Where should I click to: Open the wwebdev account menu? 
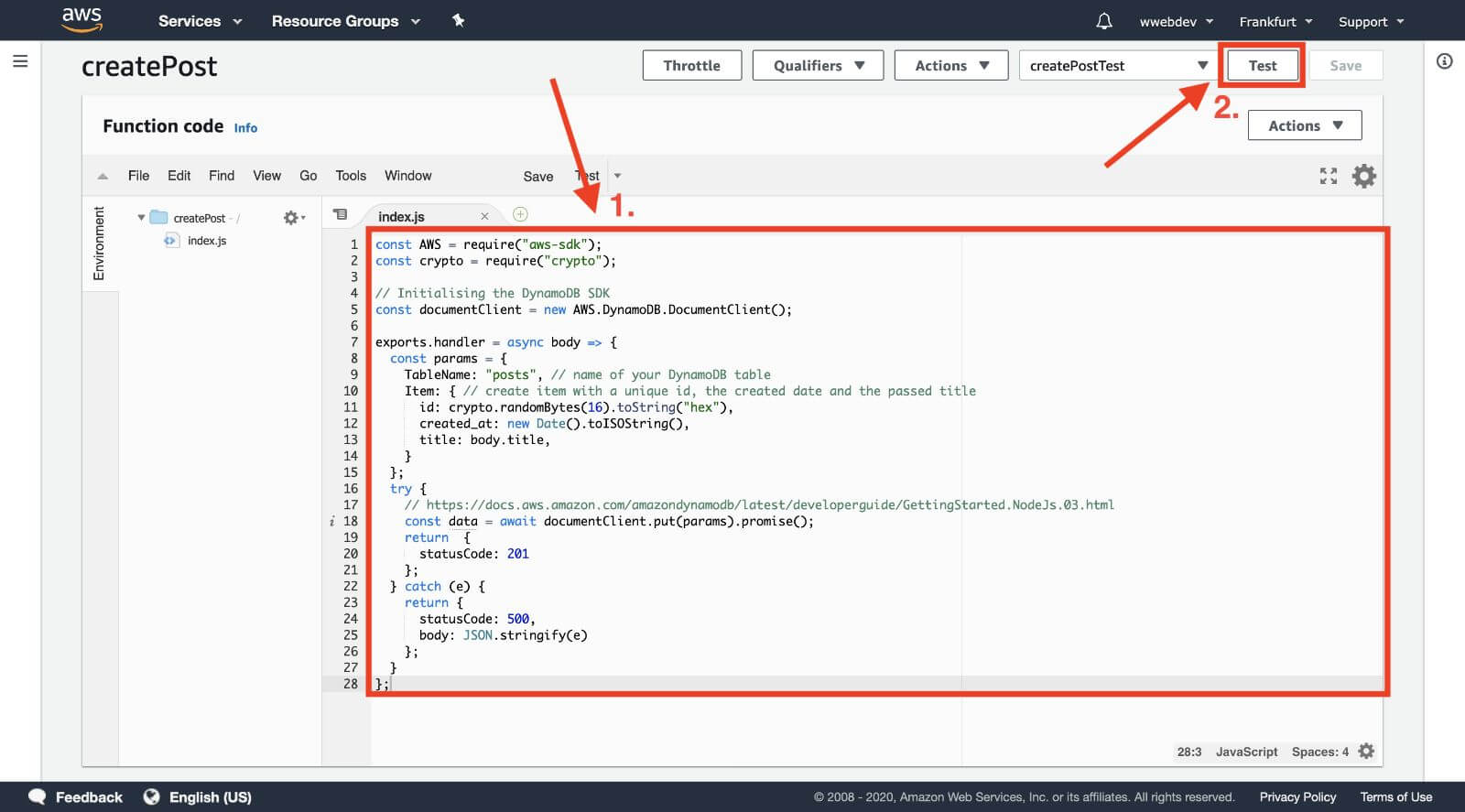[x=1176, y=21]
